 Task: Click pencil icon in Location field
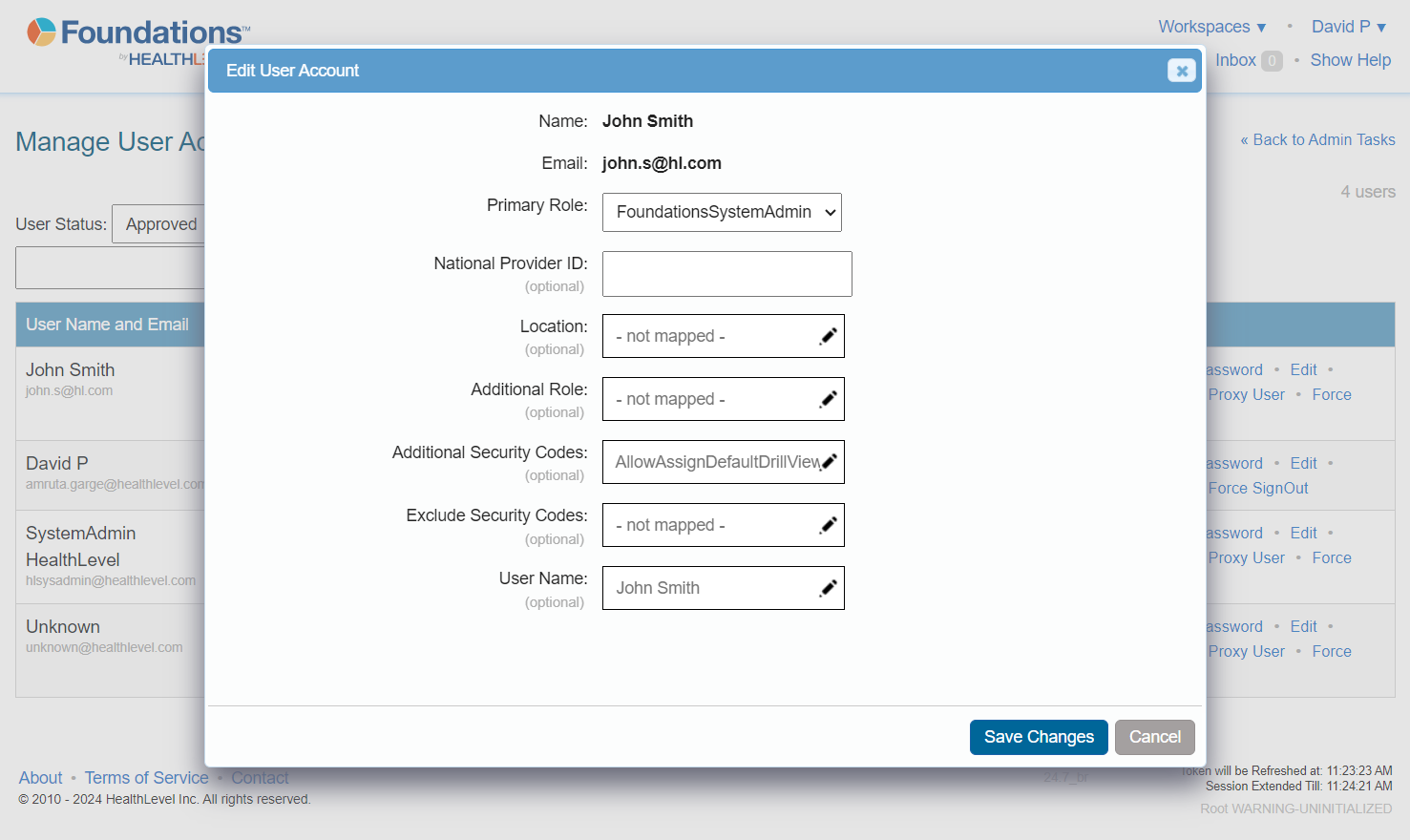(x=829, y=336)
